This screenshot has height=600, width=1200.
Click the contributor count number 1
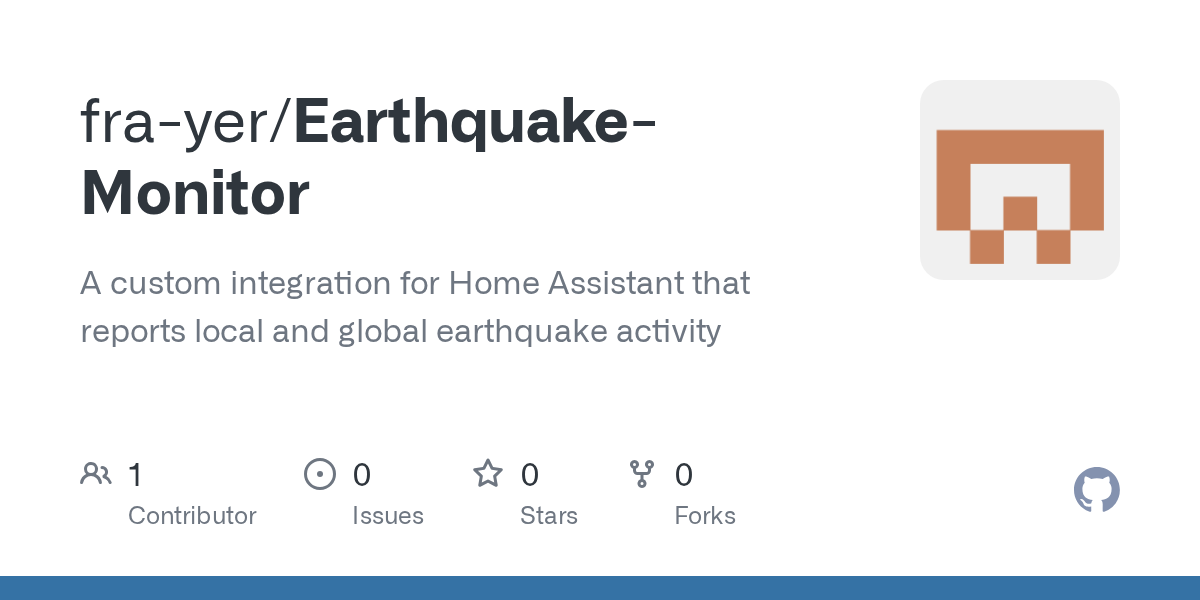[x=135, y=474]
